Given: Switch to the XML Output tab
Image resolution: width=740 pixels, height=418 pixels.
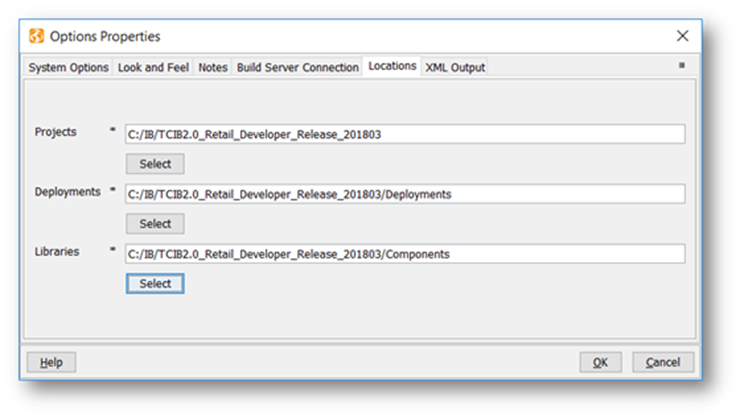Looking at the screenshot, I should [455, 67].
